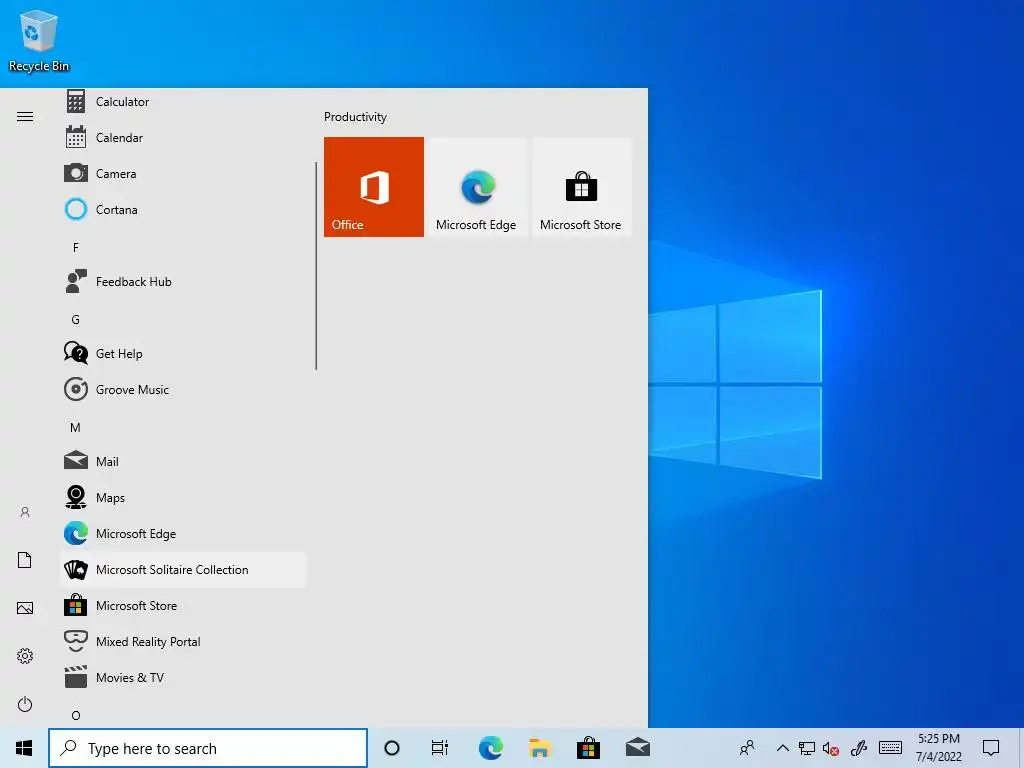Open the touch keyboard tray icon
The height and width of the screenshot is (768, 1024).
(x=890, y=748)
